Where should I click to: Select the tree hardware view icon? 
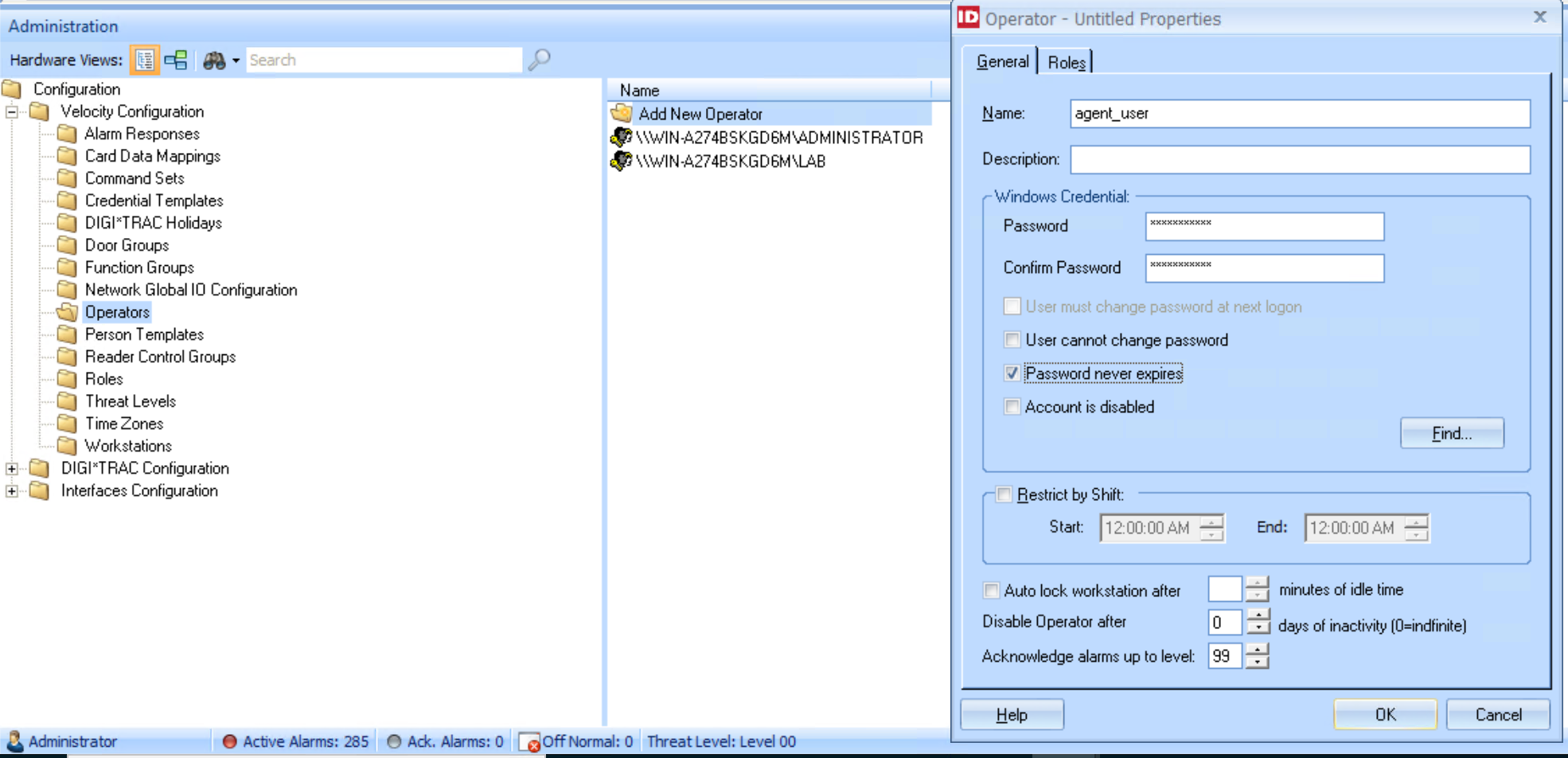click(145, 60)
